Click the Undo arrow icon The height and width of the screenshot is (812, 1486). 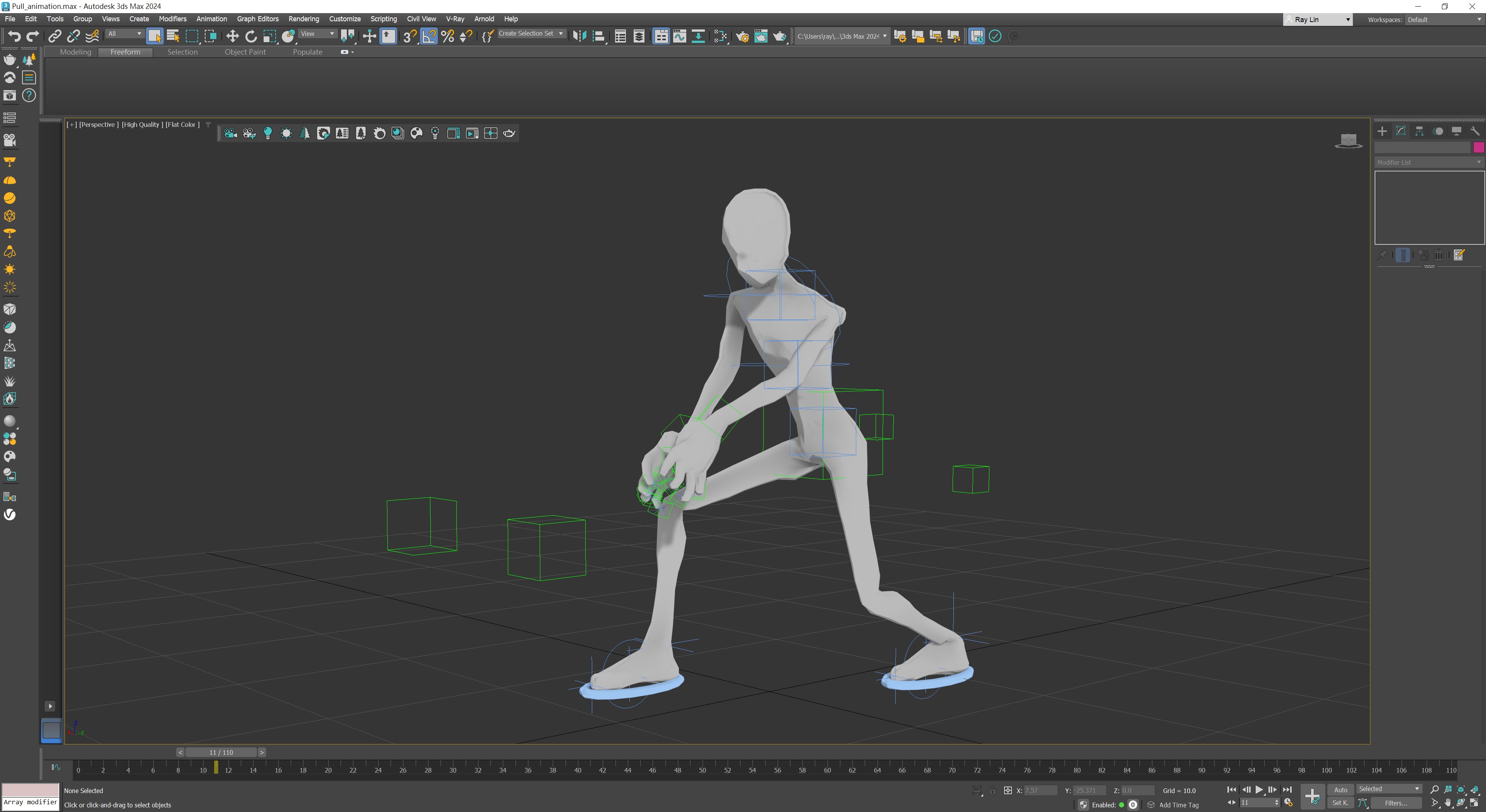click(14, 36)
